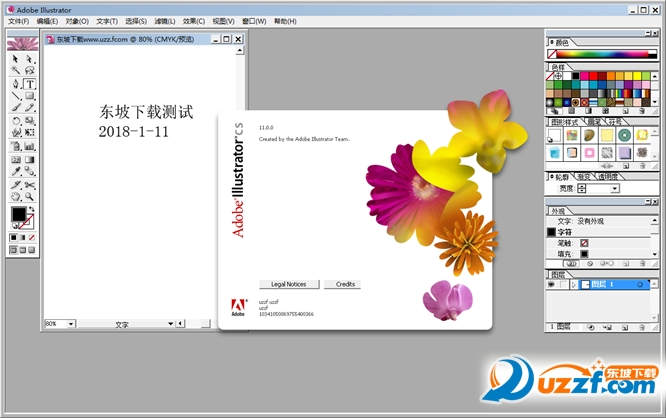666x418 pixels.
Task: Click the trash icon in Appearance panel
Action: click(x=642, y=263)
